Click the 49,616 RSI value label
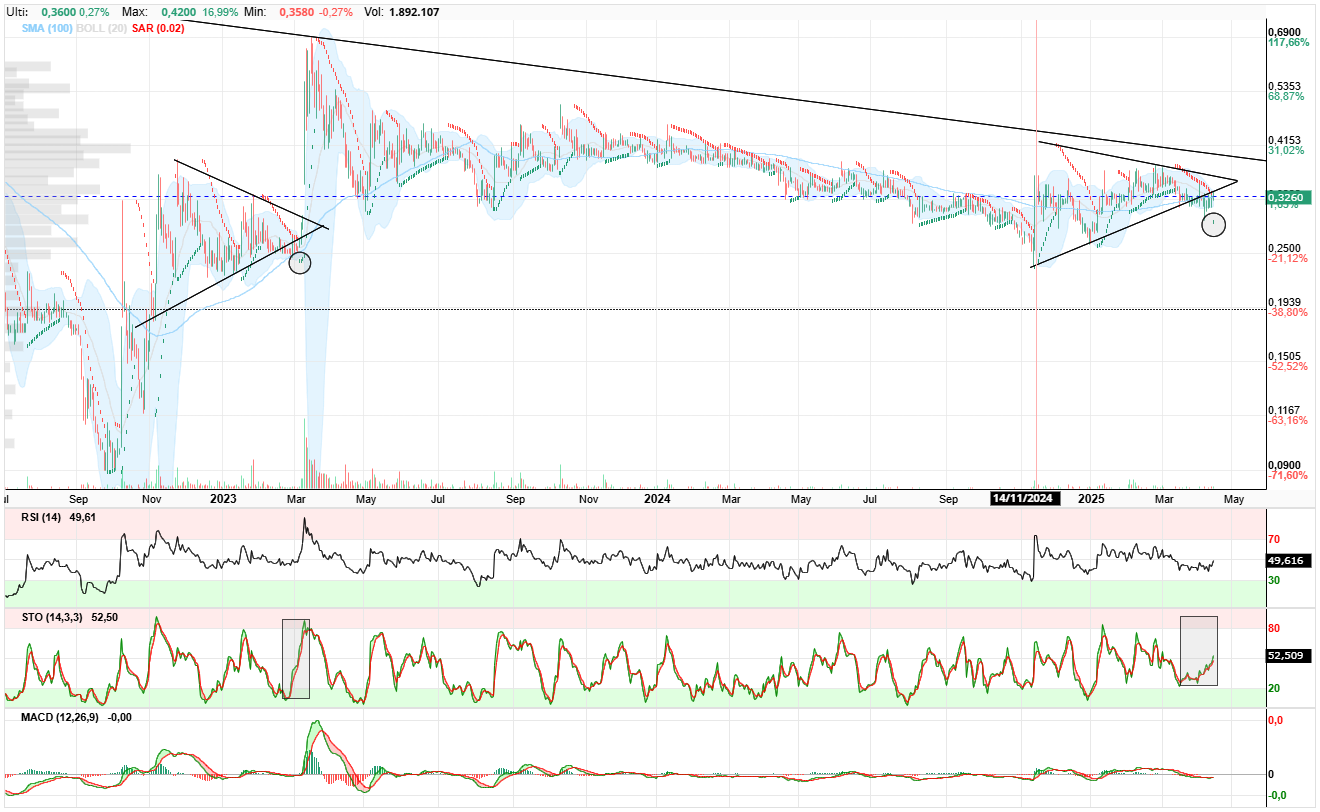The height and width of the screenshot is (812, 1320). (1285, 561)
